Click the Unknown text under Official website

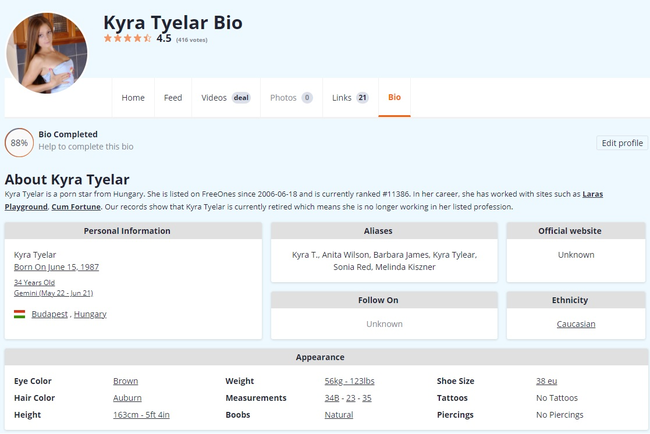click(x=576, y=255)
